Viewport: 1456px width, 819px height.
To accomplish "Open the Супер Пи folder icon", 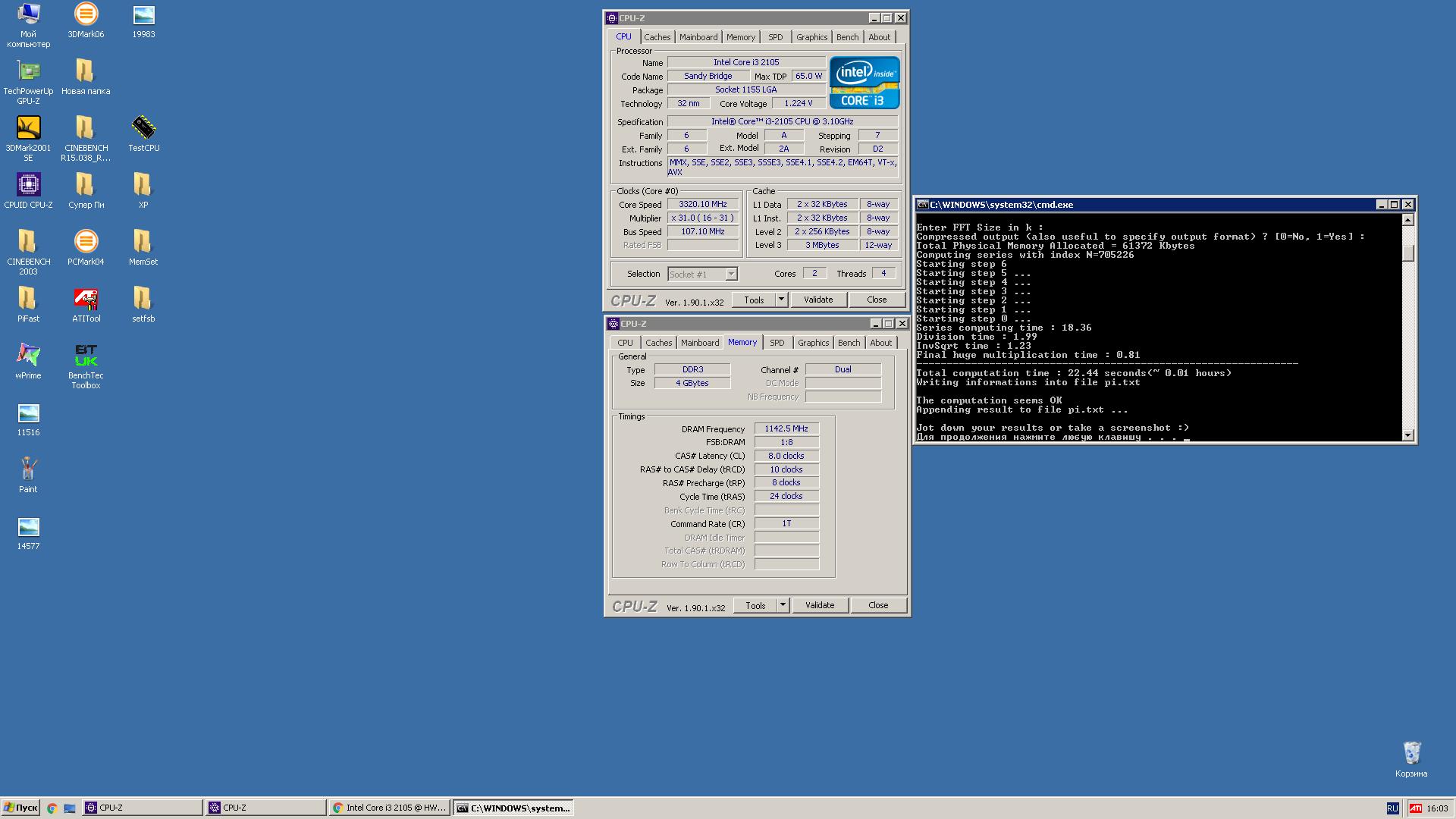I will coord(86,191).
